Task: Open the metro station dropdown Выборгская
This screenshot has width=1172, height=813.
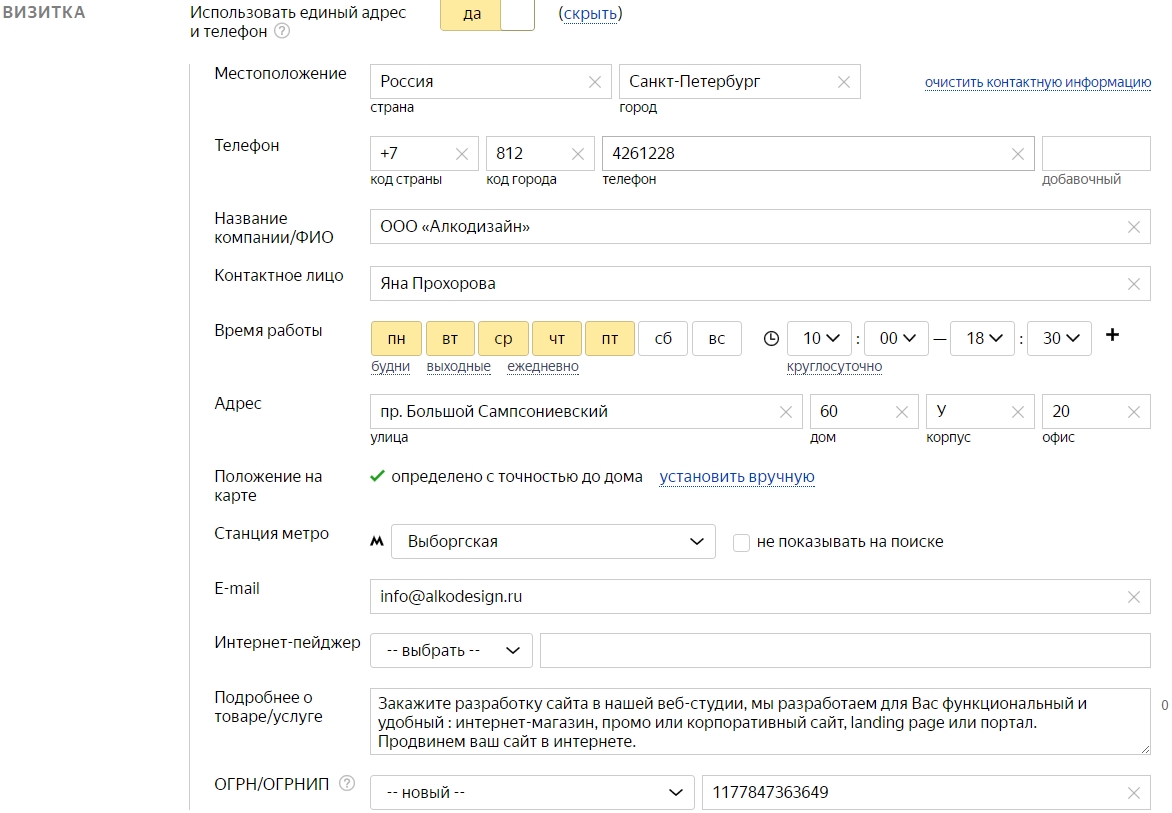Action: 553,542
